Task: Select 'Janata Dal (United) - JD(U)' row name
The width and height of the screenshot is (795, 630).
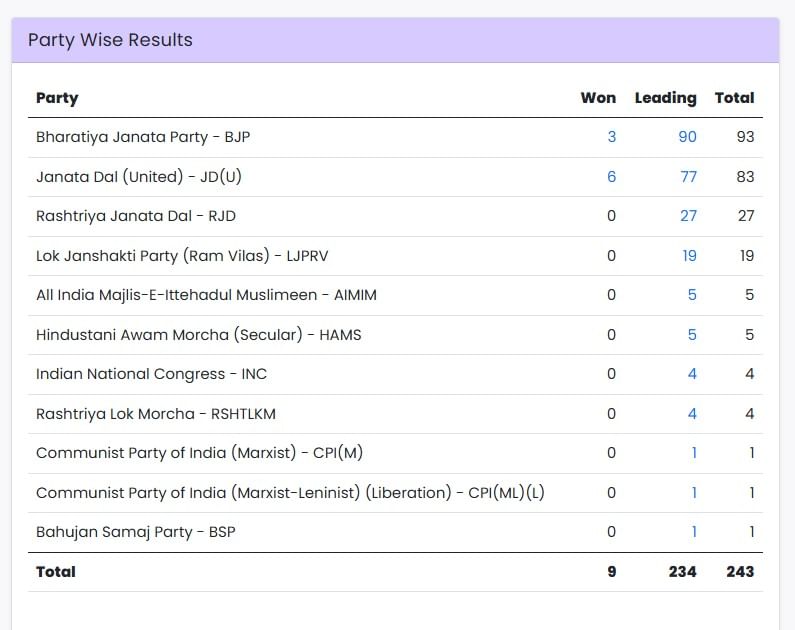Action: click(x=139, y=176)
